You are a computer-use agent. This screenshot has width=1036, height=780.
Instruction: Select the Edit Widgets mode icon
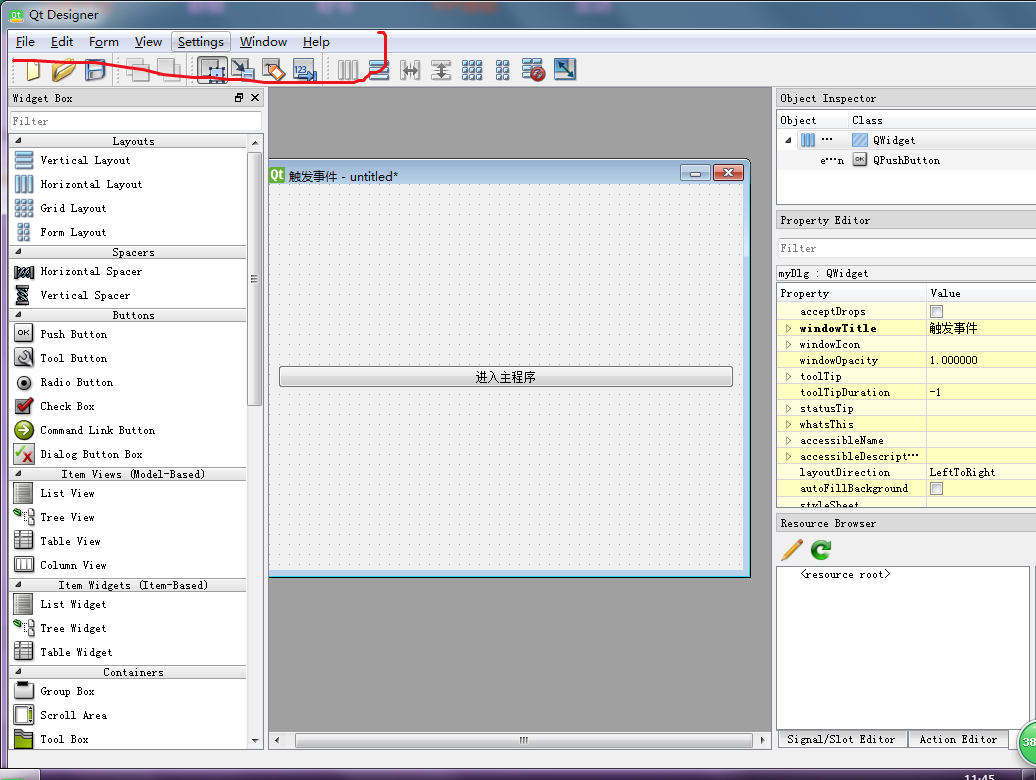coord(211,70)
